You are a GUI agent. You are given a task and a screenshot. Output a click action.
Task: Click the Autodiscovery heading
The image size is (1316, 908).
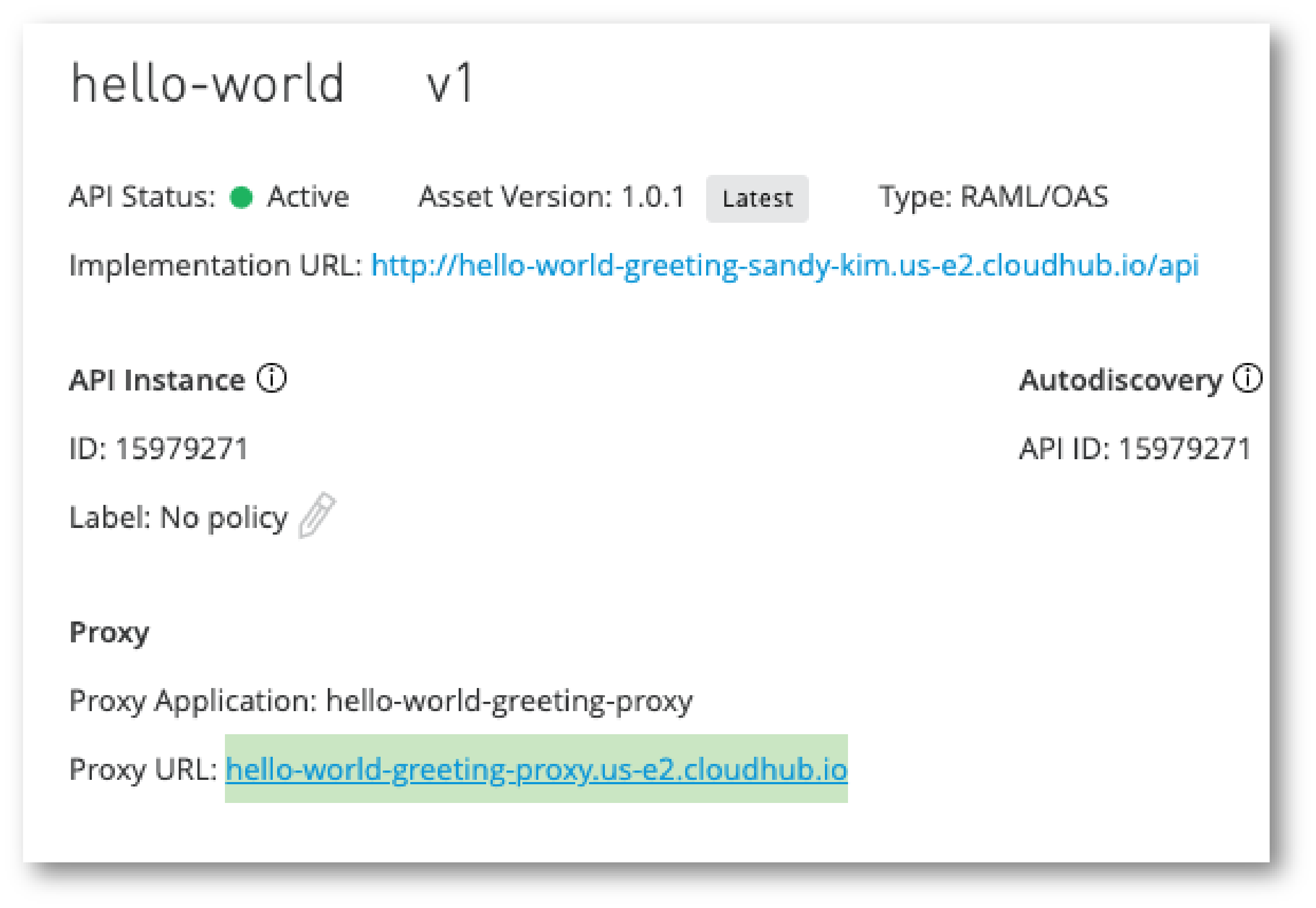[1120, 380]
